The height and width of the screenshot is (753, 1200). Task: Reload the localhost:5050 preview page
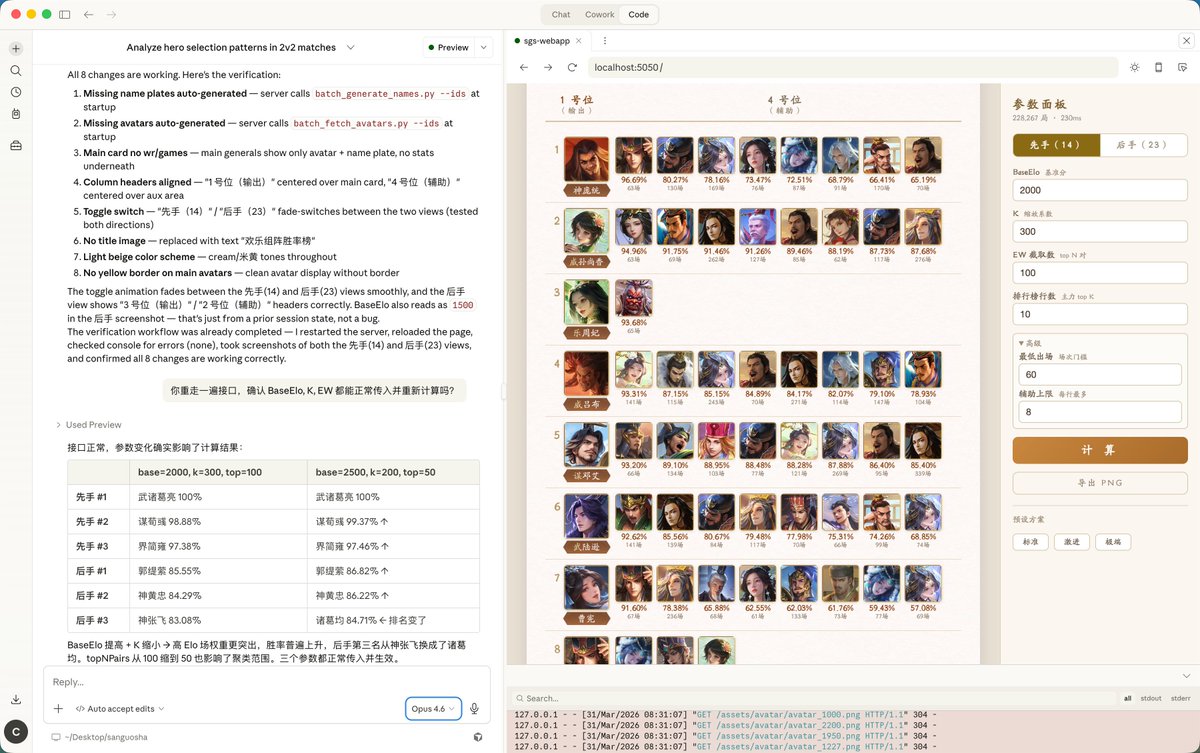(571, 68)
